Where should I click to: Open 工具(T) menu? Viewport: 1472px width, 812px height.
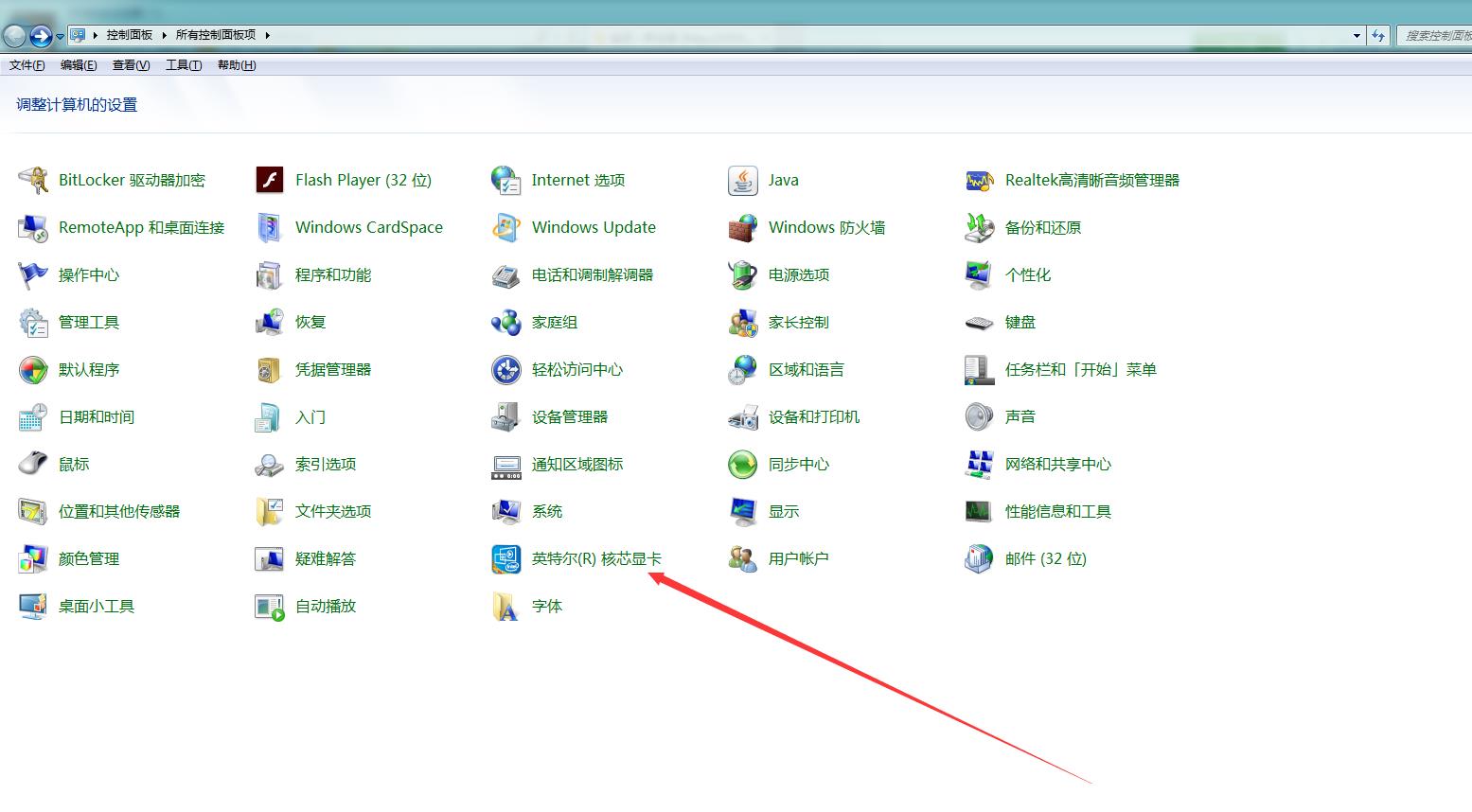pos(184,65)
